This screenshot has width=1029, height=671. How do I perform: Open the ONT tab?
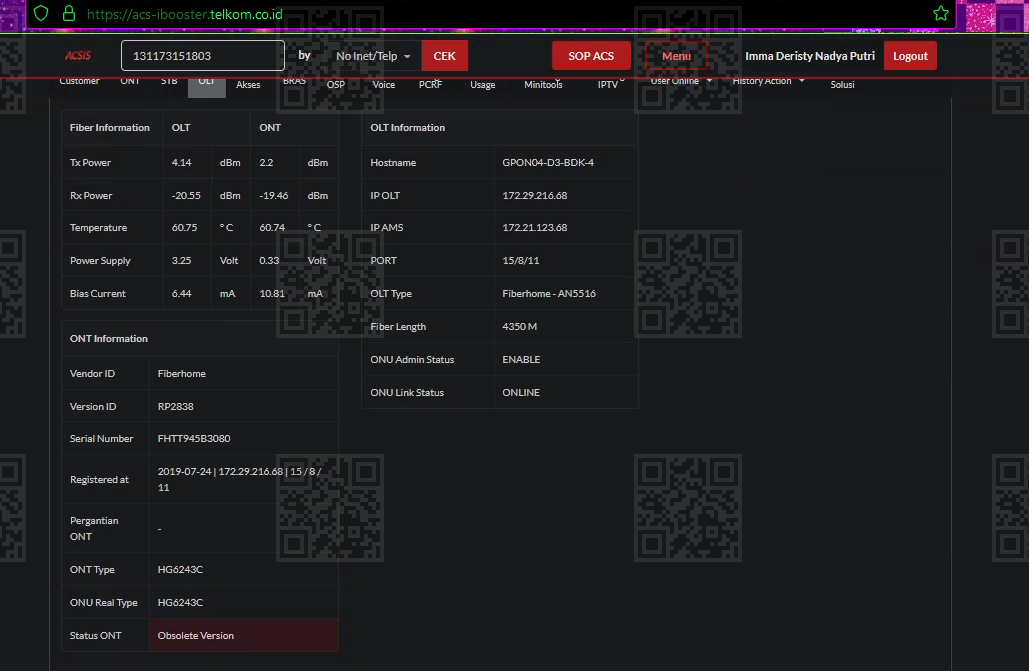pyautogui.click(x=130, y=82)
